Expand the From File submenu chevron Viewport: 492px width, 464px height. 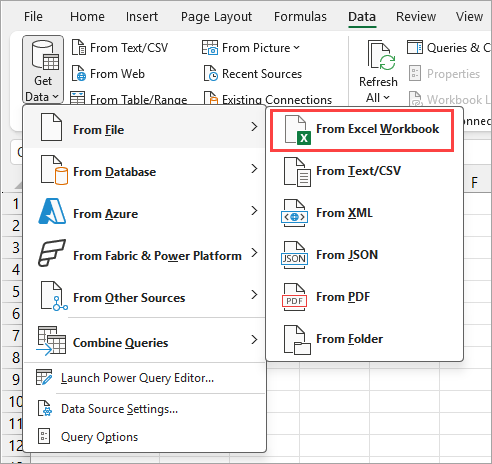[254, 127]
